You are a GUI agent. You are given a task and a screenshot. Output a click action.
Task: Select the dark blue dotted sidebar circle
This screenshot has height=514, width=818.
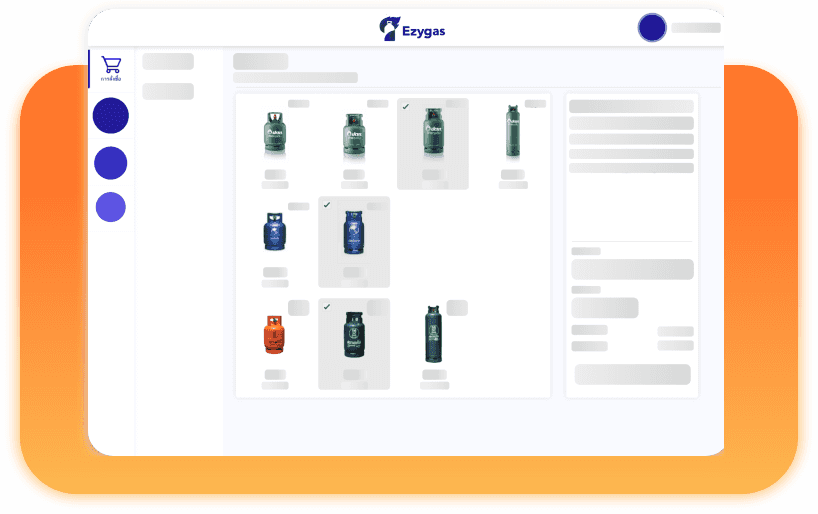tap(111, 115)
